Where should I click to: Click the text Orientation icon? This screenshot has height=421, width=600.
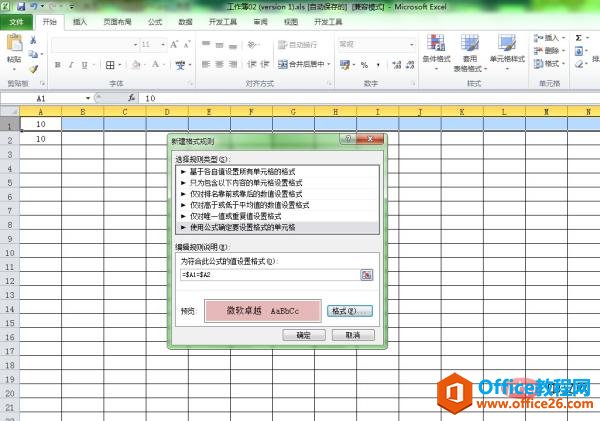tap(252, 45)
